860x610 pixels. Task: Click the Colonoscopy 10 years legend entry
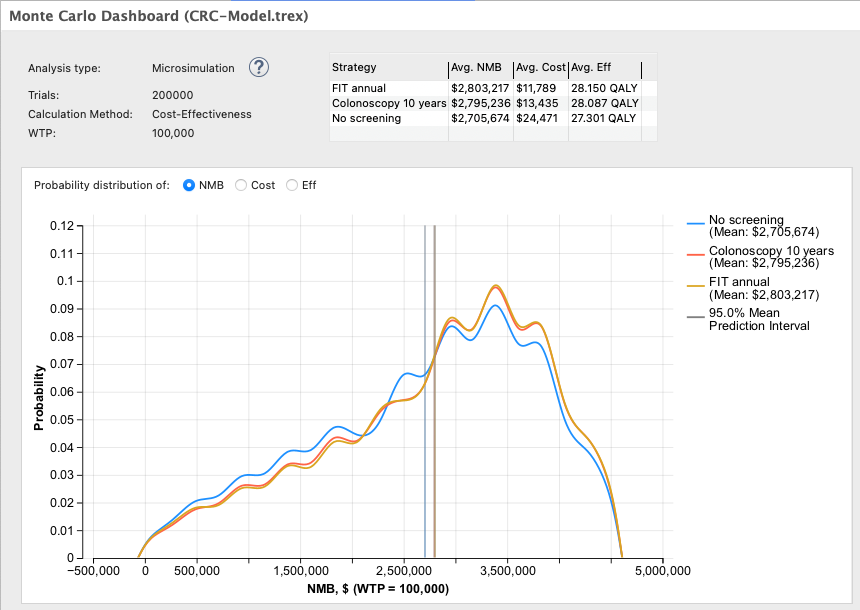761,257
